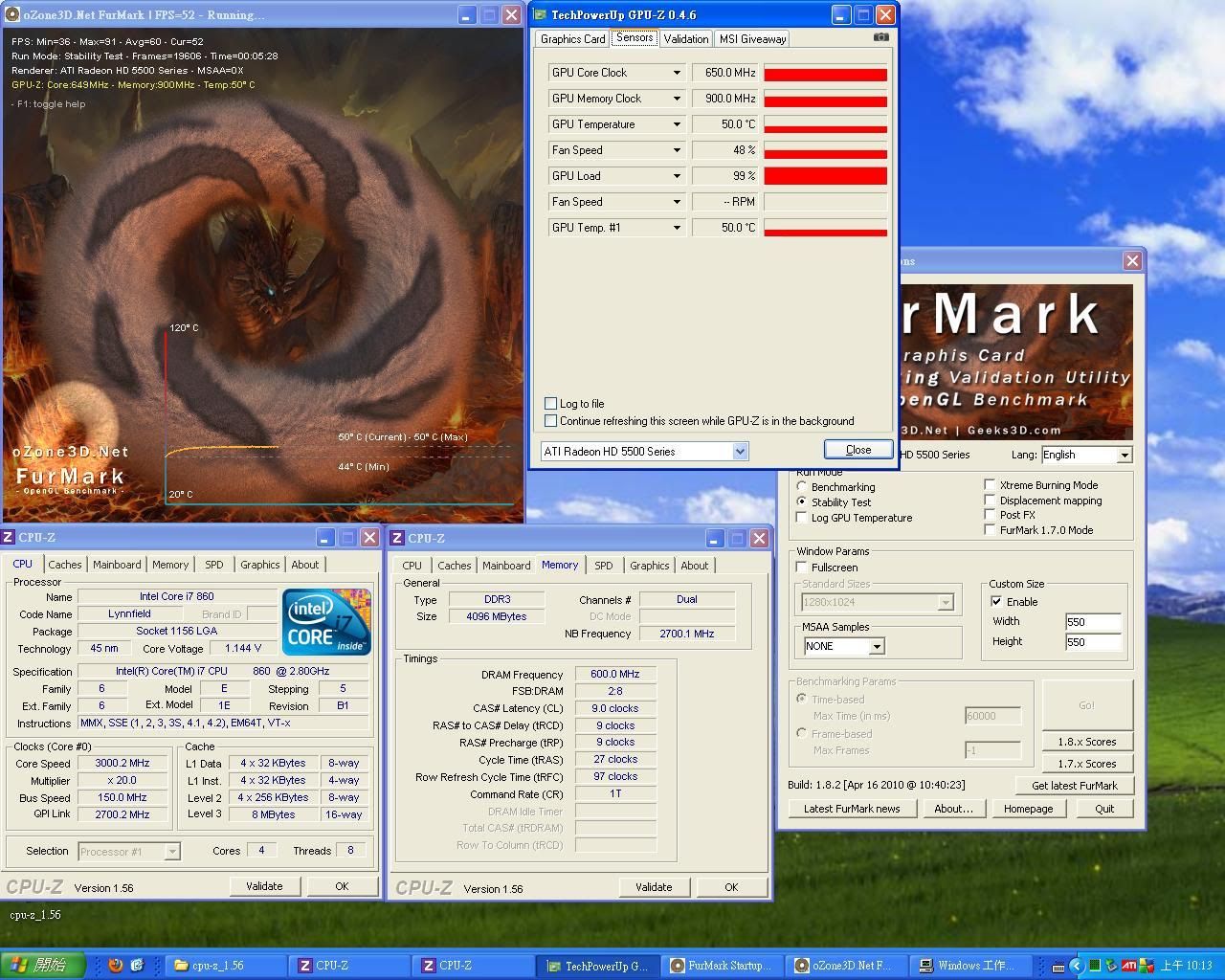Open the FurMark Lang dropdown
The width and height of the screenshot is (1225, 980).
[1125, 455]
